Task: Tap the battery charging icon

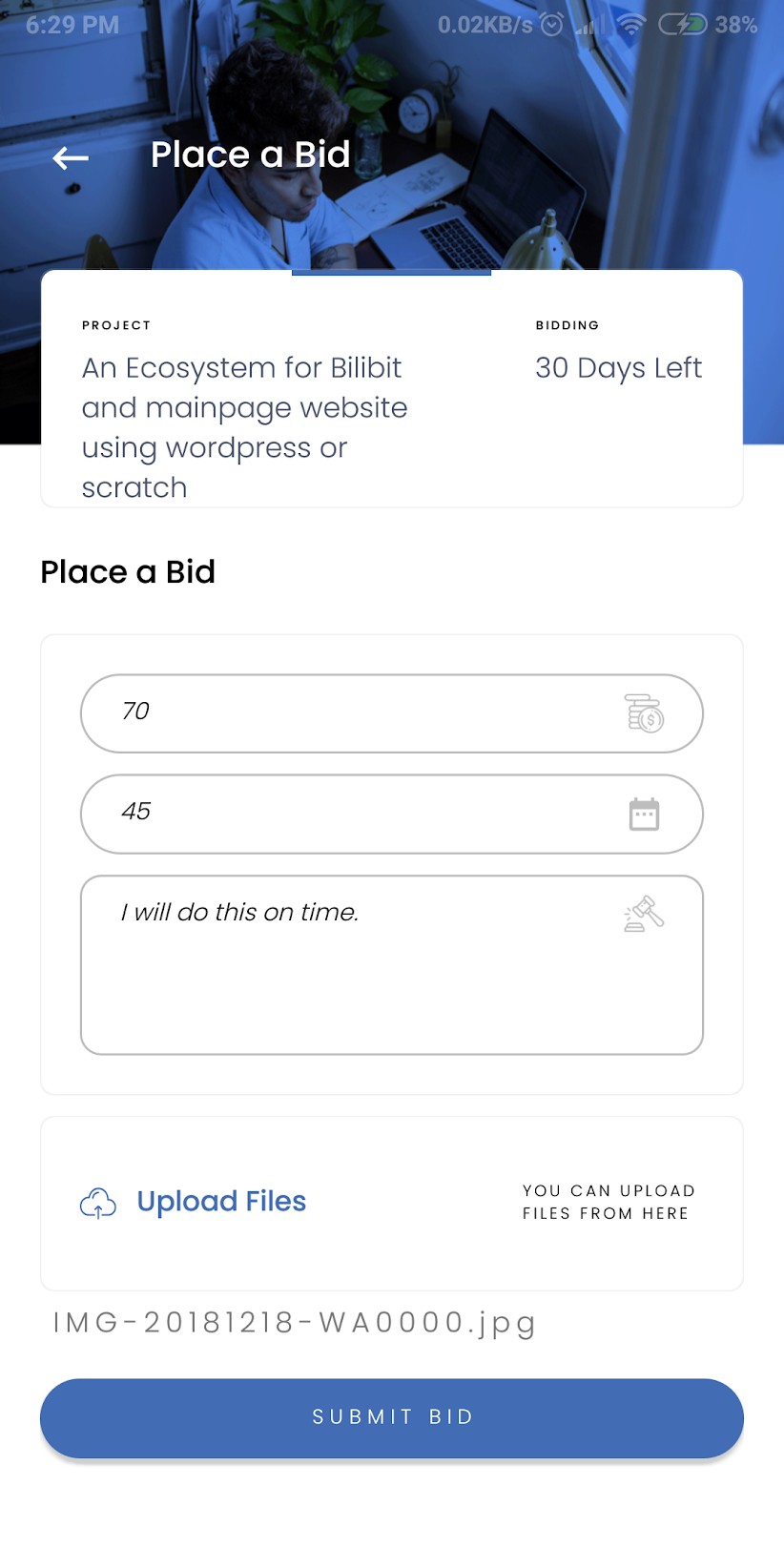Action: coord(682,25)
